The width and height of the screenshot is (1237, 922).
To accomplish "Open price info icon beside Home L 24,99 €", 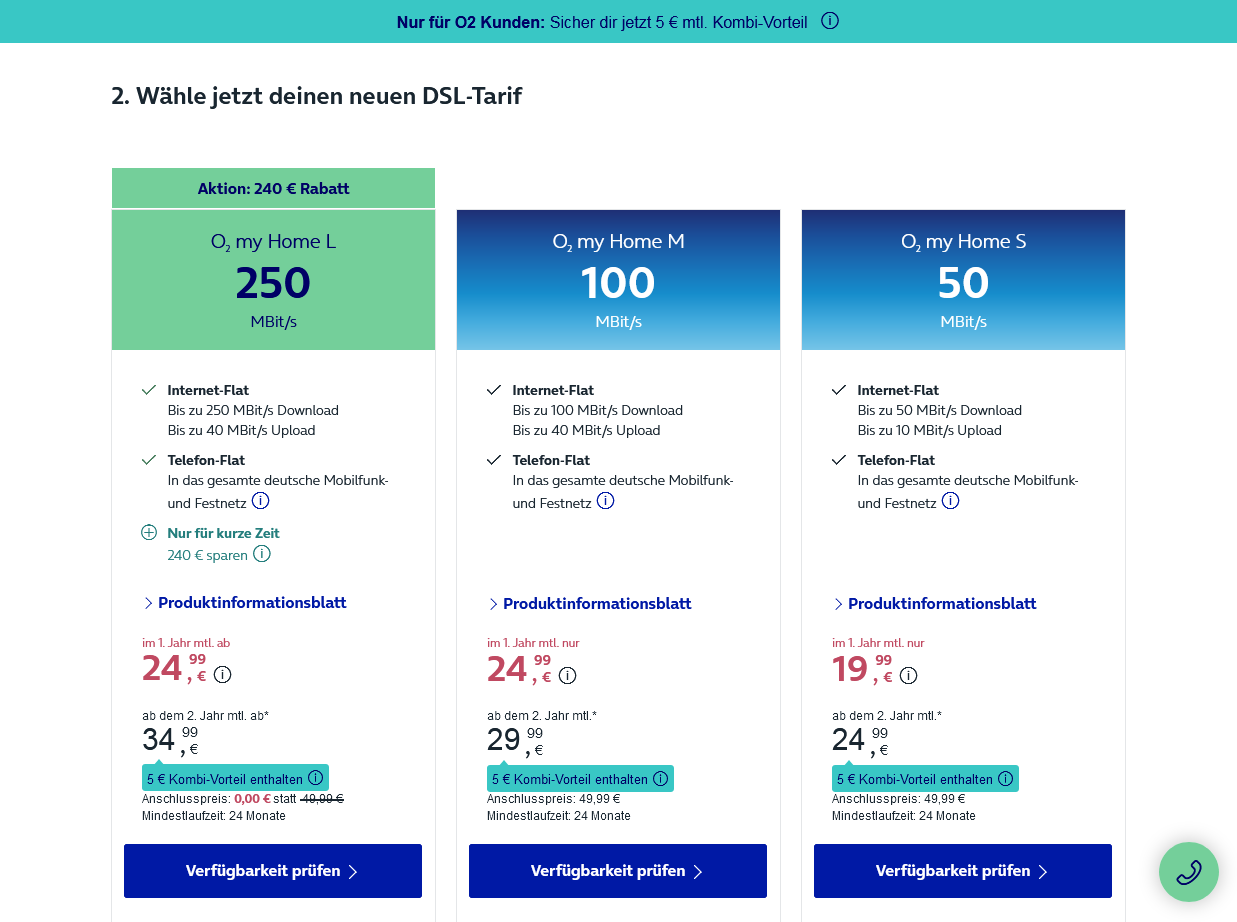I will pos(223,675).
